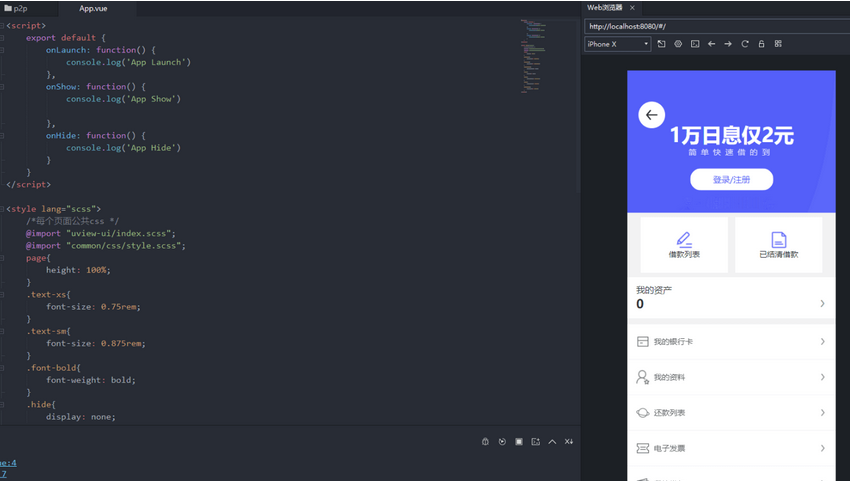Switch to the Web浏览器 tab
Screen dimensions: 850x481
pyautogui.click(x=605, y=8)
